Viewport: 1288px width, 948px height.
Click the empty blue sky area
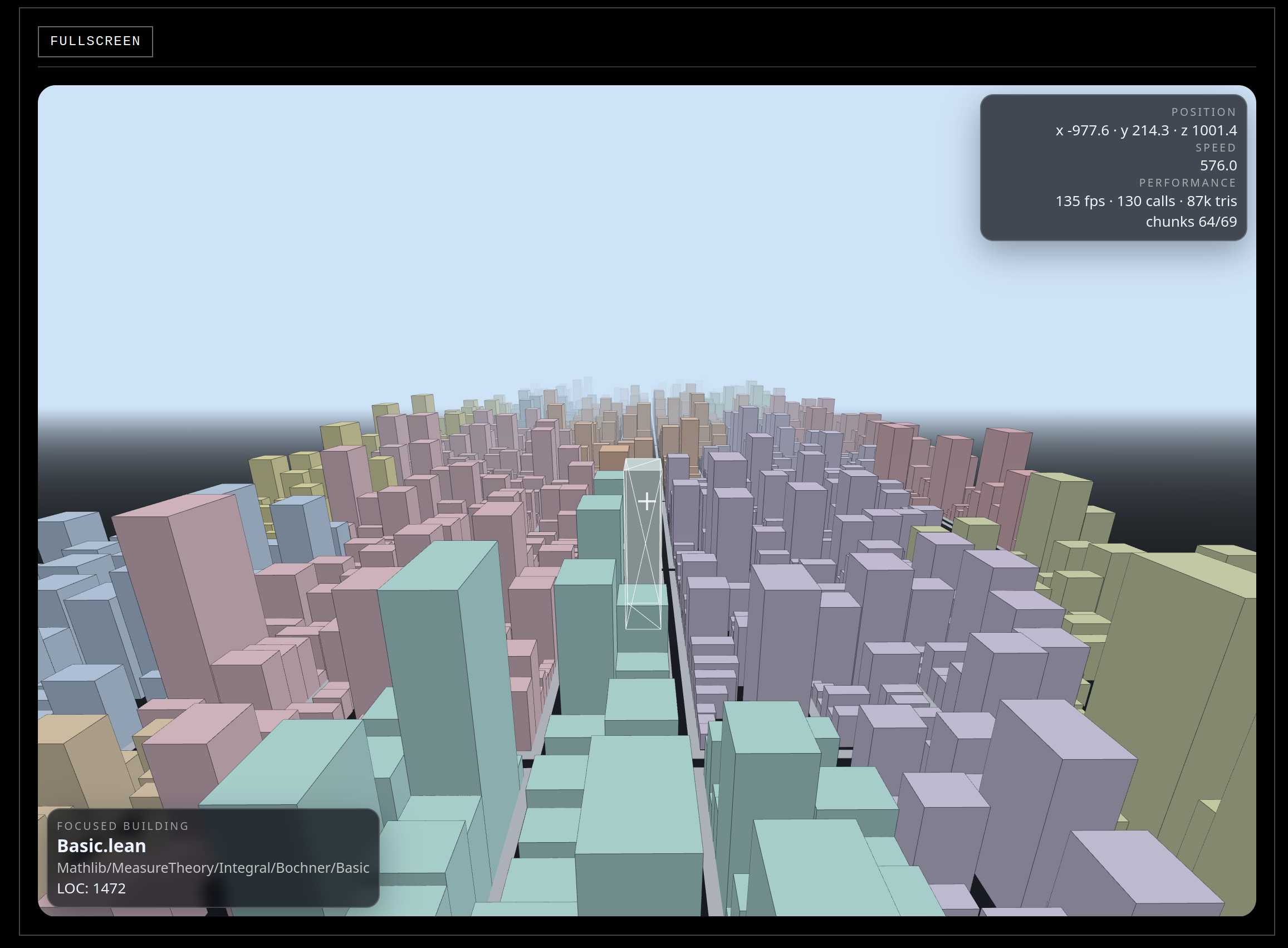[x=516, y=229]
